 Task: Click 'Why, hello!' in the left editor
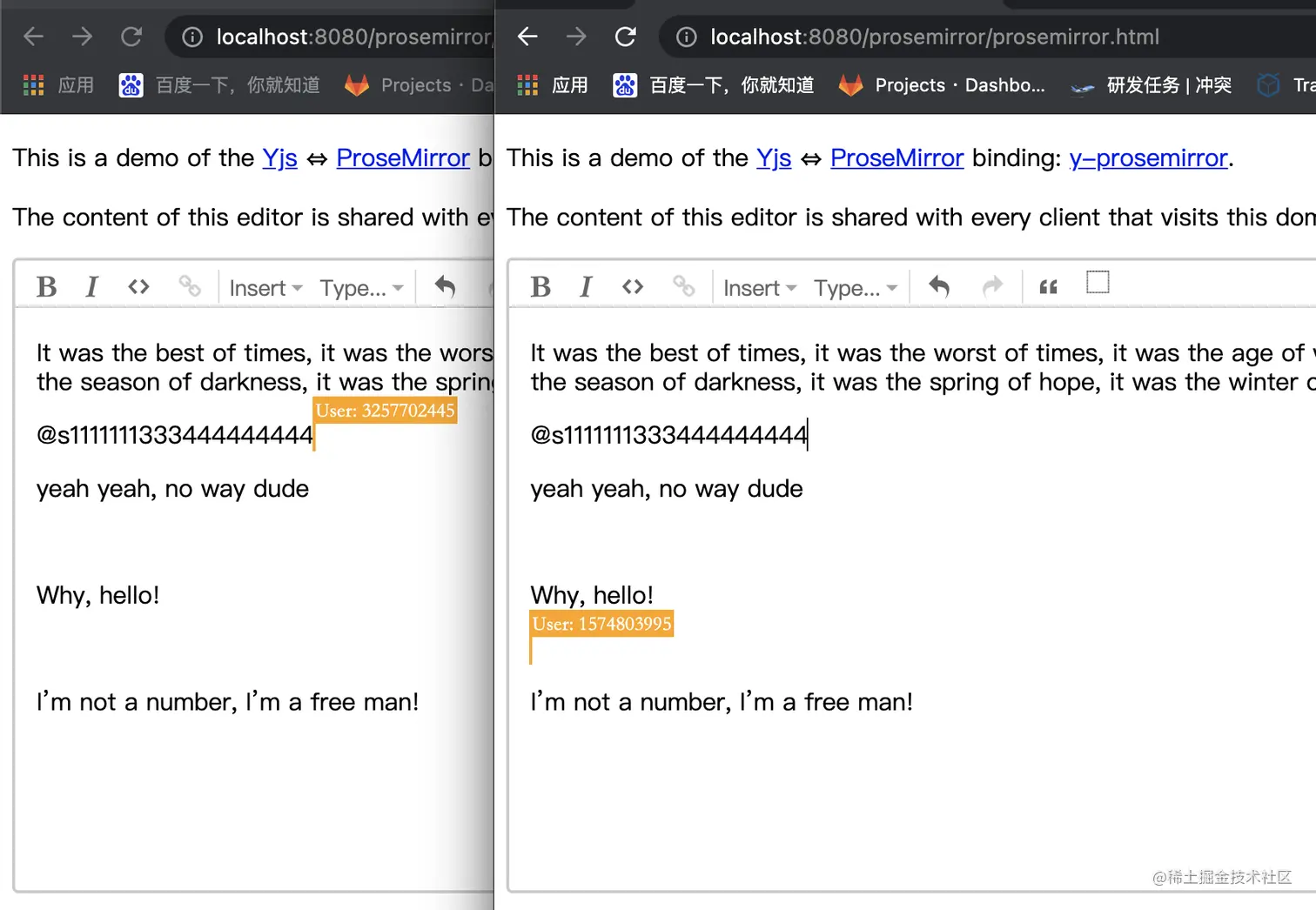(x=98, y=595)
